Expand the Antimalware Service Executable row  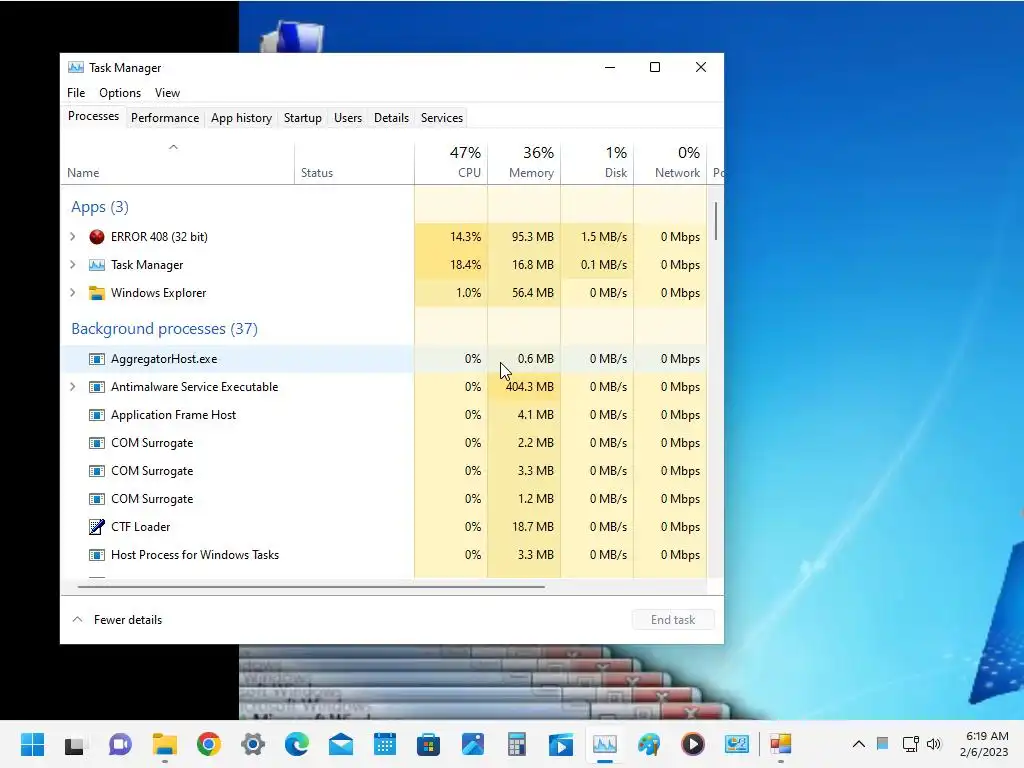point(72,387)
